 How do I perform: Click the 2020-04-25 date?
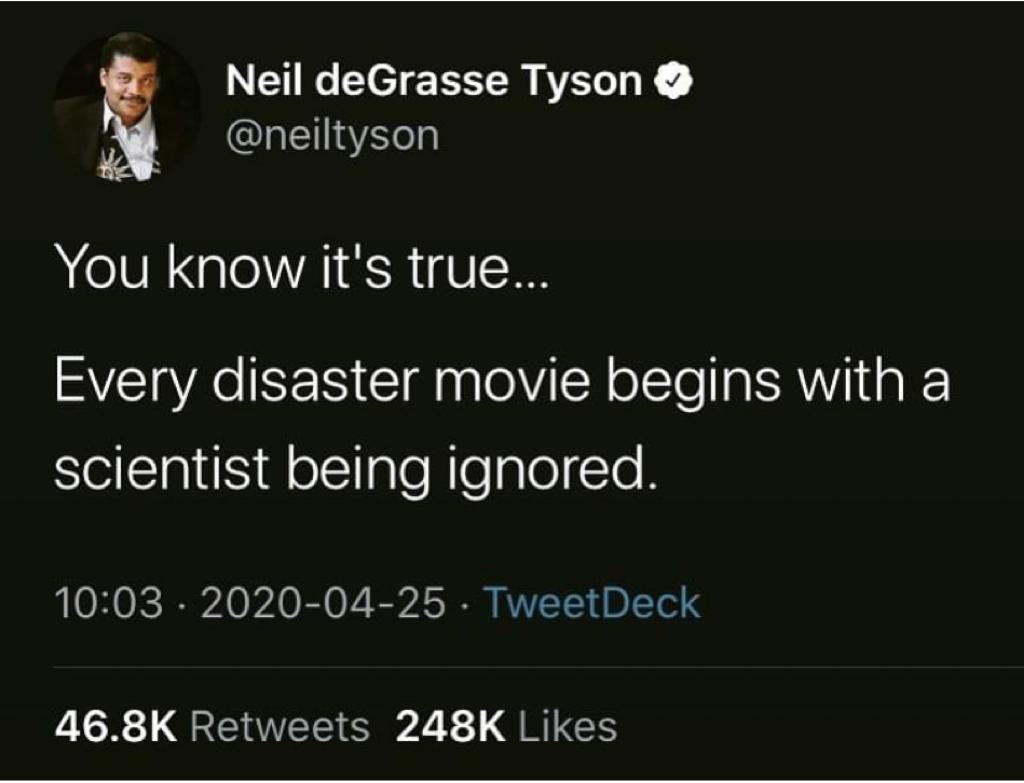[323, 603]
